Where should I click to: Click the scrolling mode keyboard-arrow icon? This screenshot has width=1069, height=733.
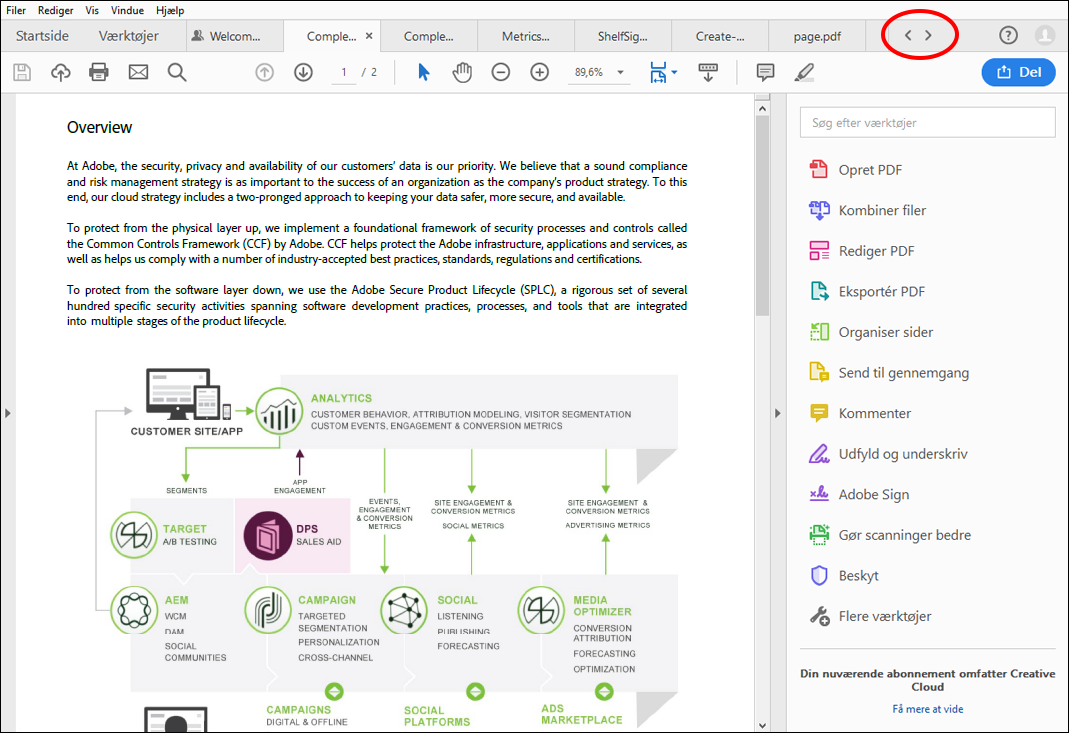click(x=708, y=72)
